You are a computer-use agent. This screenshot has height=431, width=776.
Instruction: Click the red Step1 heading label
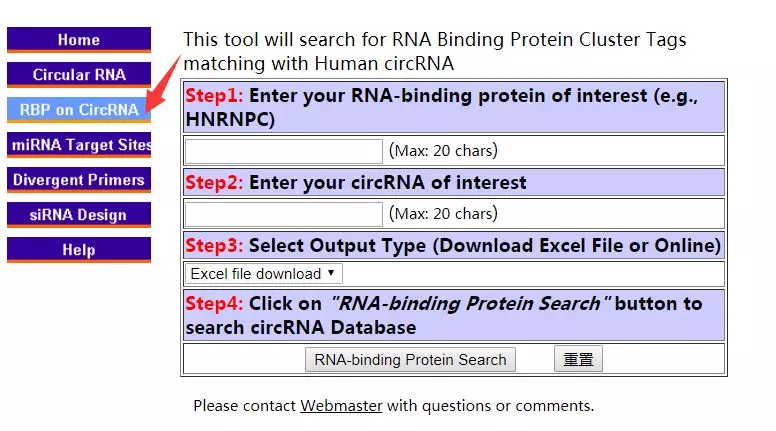214,96
